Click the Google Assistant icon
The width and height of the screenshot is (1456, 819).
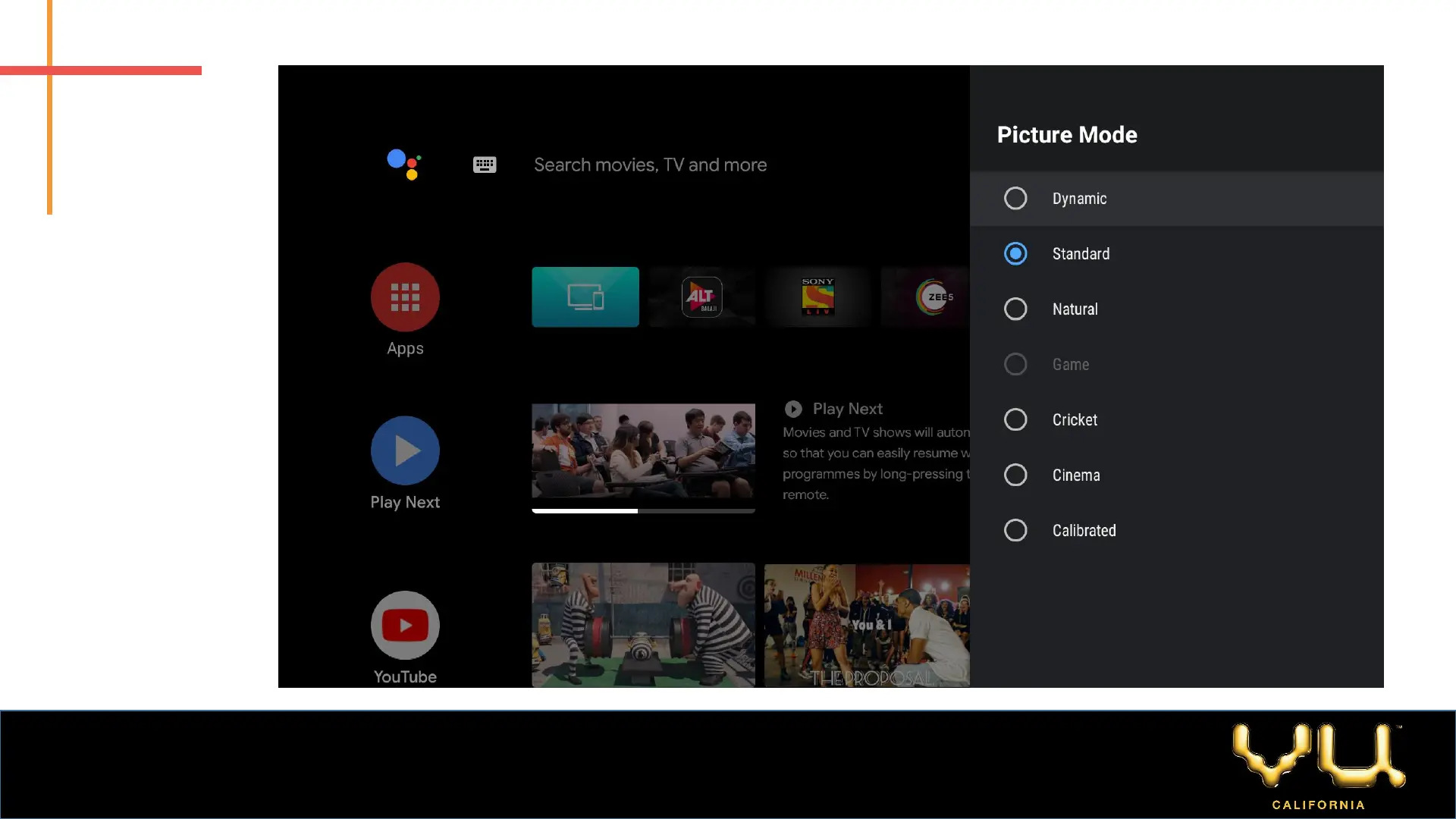point(404,164)
